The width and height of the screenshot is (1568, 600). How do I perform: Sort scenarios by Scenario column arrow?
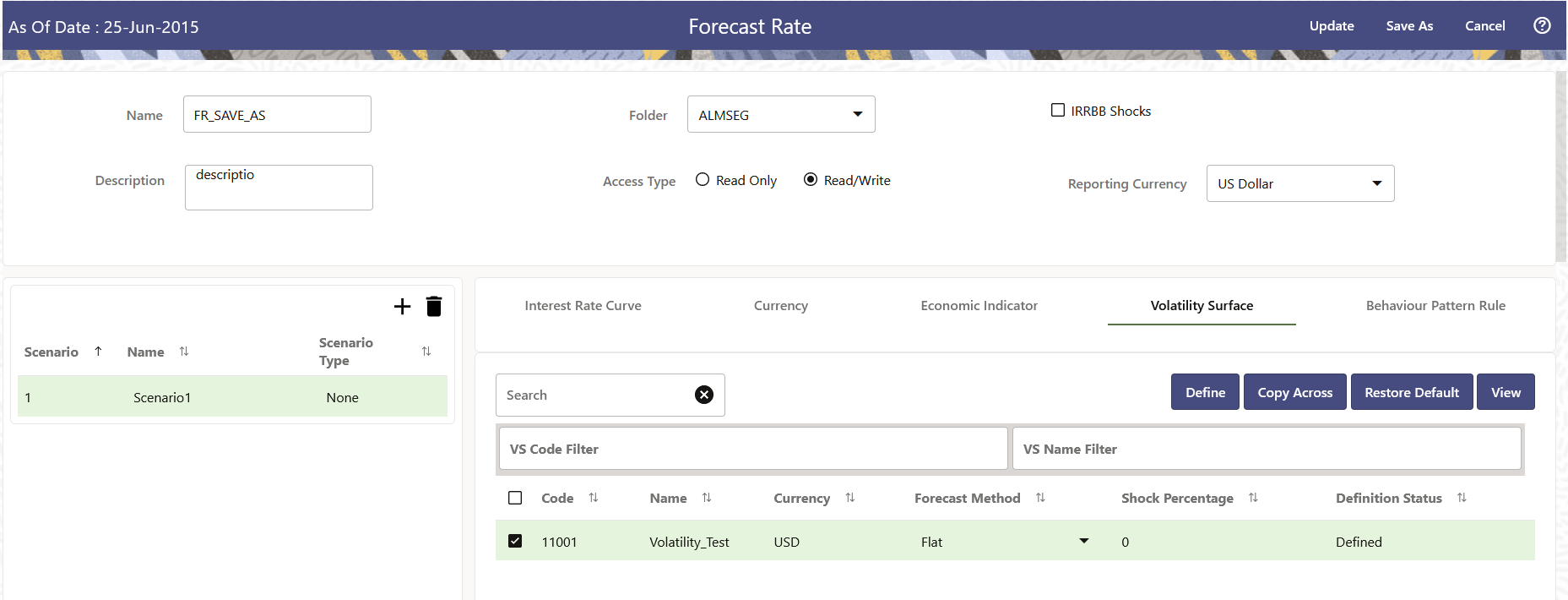[x=98, y=351]
